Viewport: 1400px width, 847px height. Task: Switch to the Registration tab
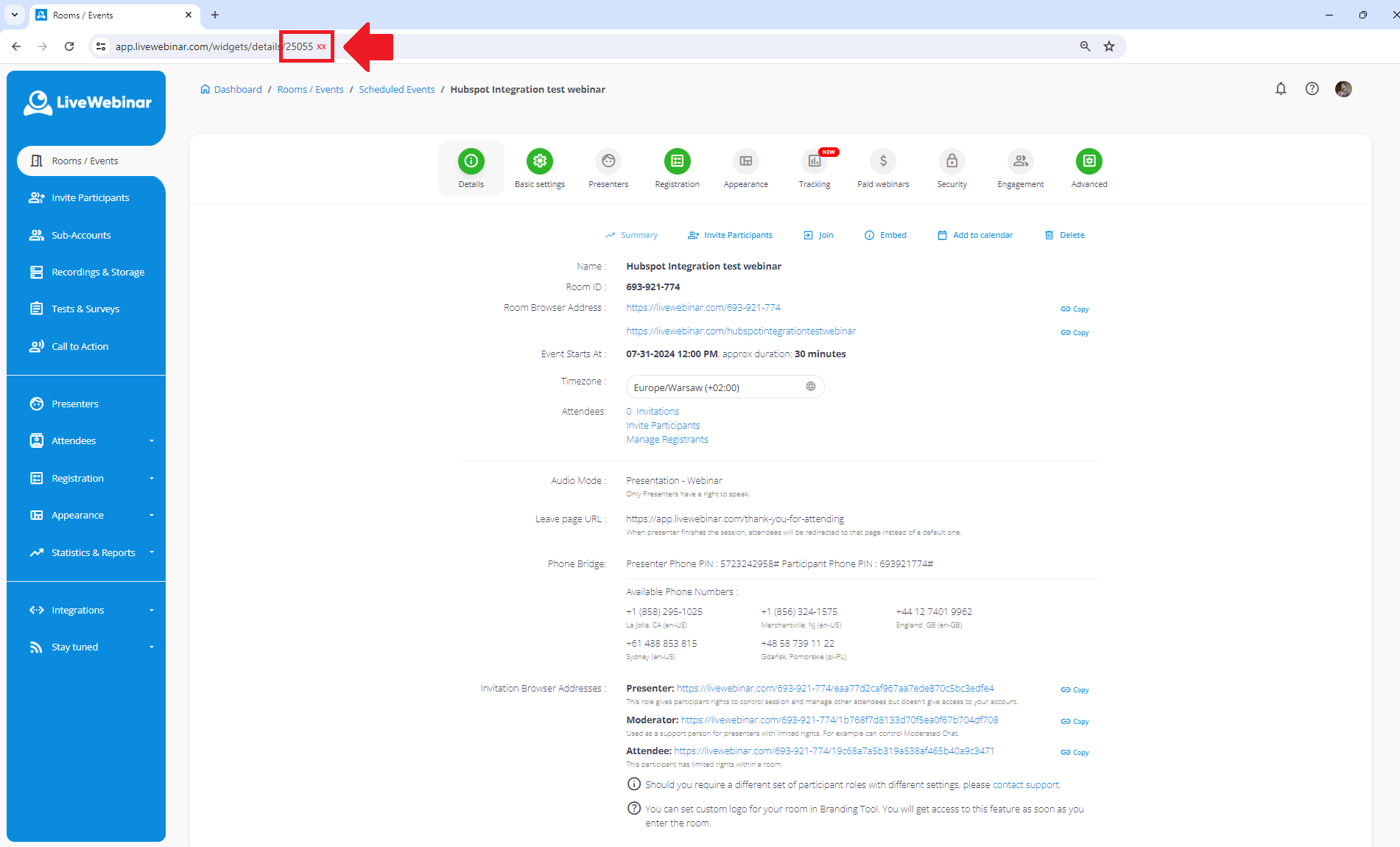[x=677, y=161]
